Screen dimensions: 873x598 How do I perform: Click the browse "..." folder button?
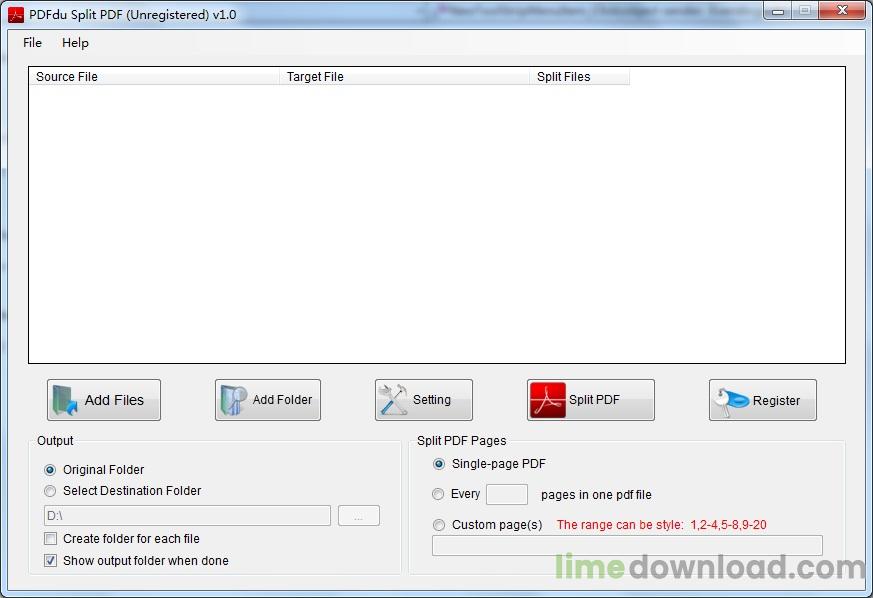tap(359, 516)
